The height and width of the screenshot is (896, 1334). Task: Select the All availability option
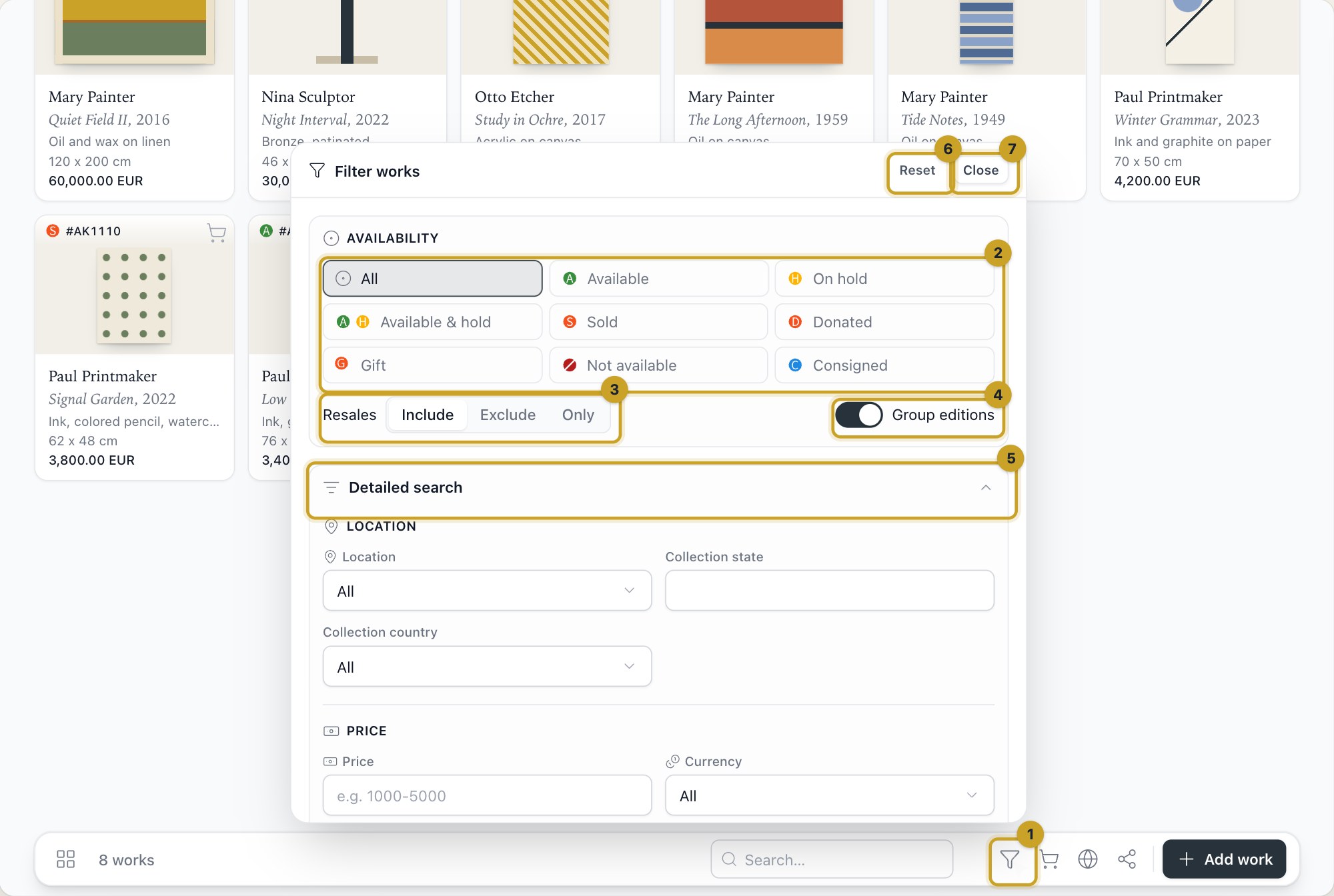[x=432, y=279]
